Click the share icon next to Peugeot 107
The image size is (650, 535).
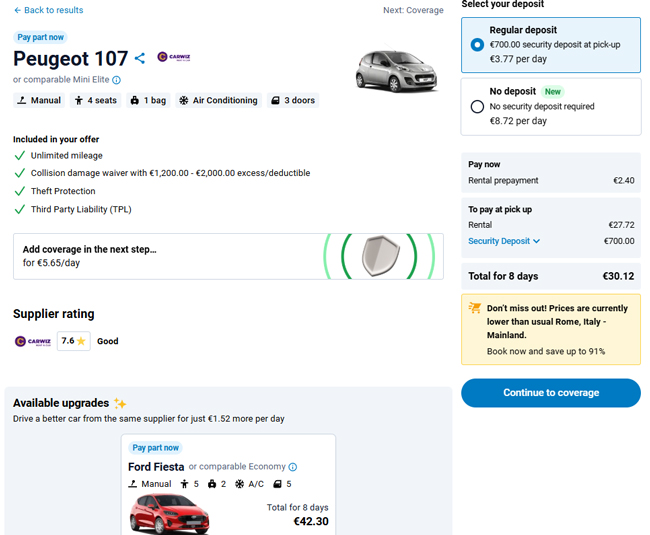[140, 58]
